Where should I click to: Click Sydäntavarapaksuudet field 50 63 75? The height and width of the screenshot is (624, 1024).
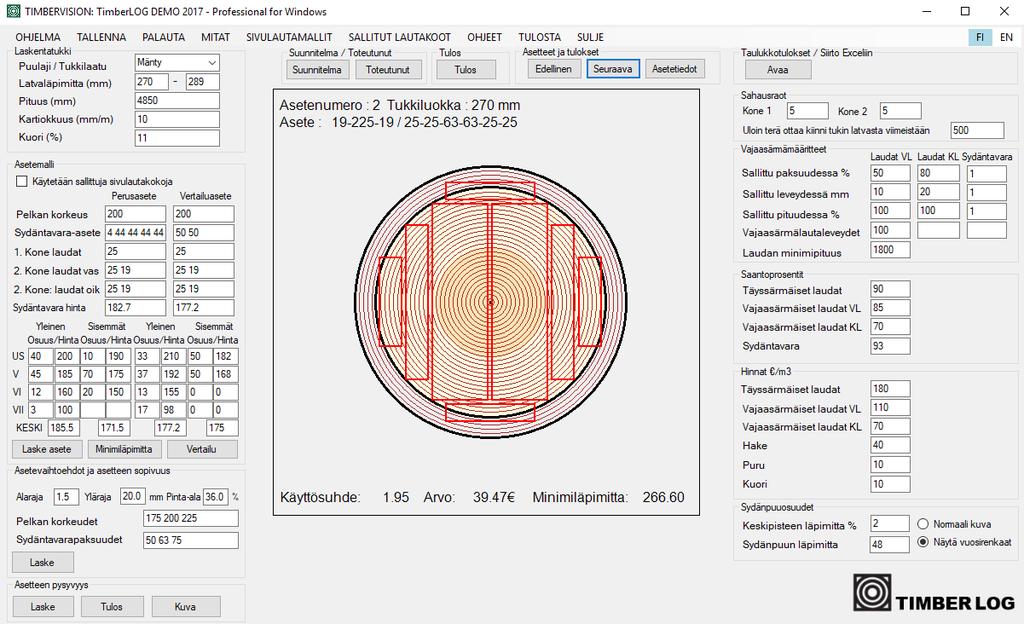coord(191,540)
